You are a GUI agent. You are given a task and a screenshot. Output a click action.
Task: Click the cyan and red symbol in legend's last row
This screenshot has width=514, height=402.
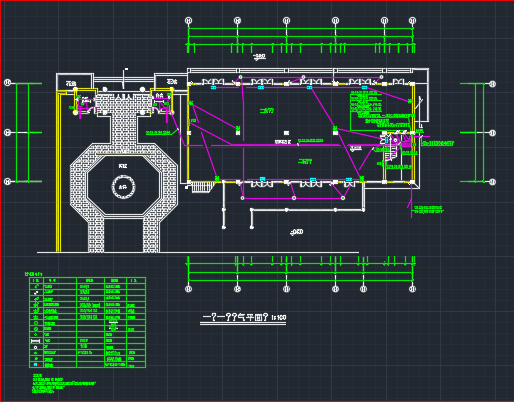[x=36, y=365]
